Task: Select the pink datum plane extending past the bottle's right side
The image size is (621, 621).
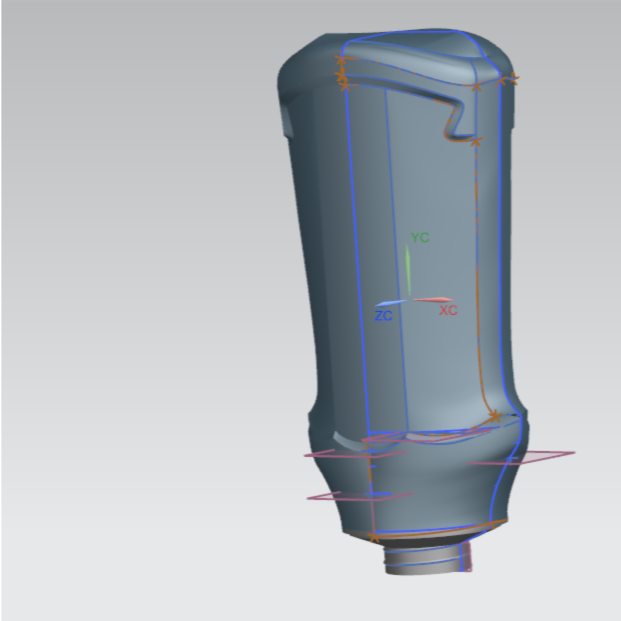Action: click(522, 457)
